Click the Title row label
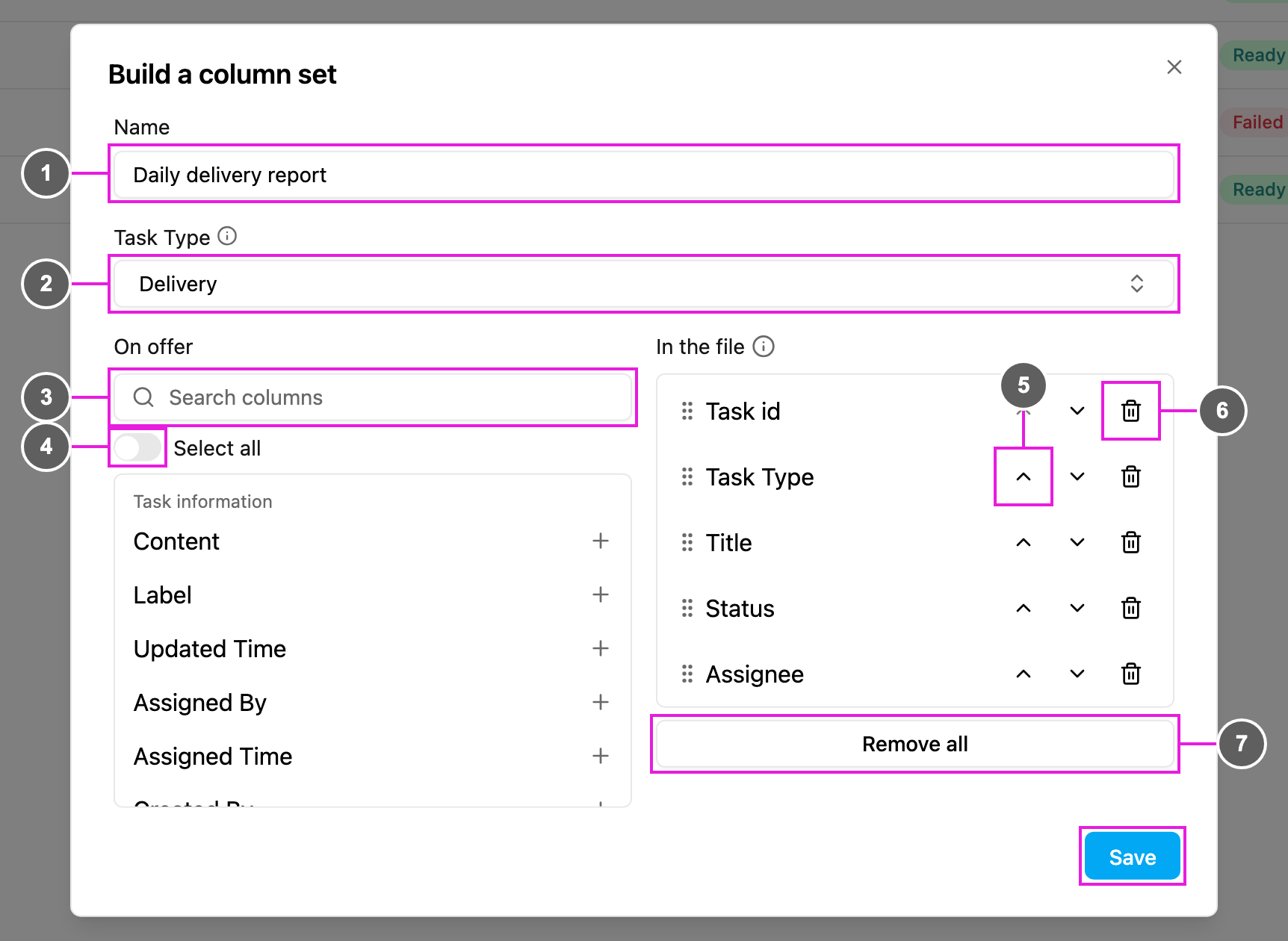 click(728, 542)
